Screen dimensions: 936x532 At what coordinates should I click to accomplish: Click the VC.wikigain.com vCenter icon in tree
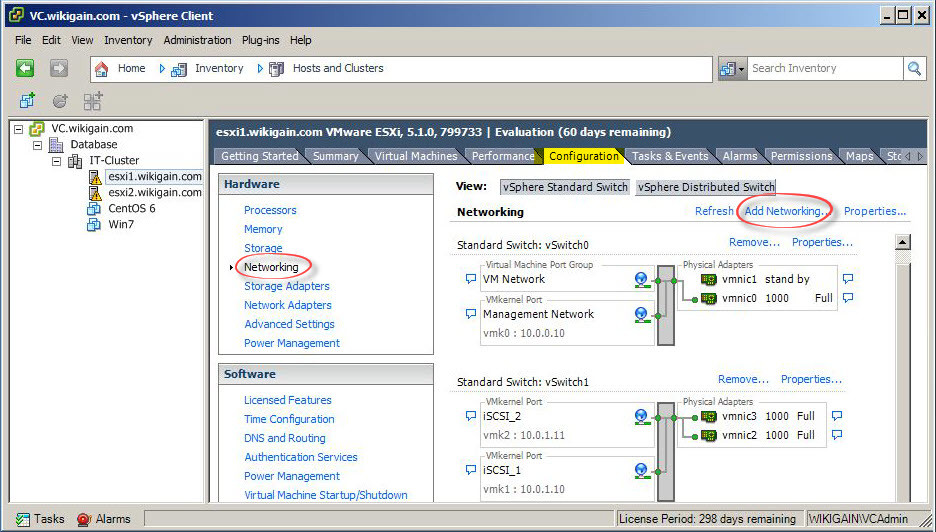point(37,128)
